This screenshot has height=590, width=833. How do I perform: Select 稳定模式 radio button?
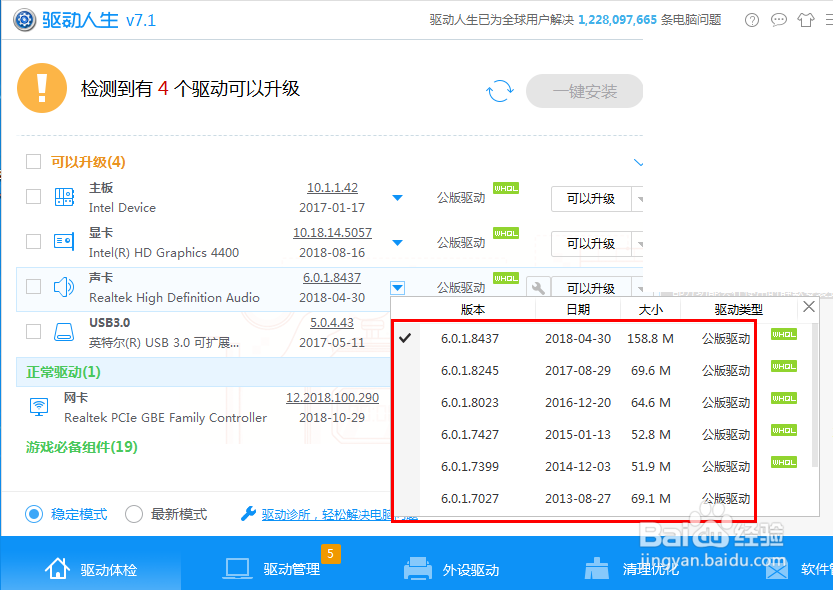[x=34, y=514]
